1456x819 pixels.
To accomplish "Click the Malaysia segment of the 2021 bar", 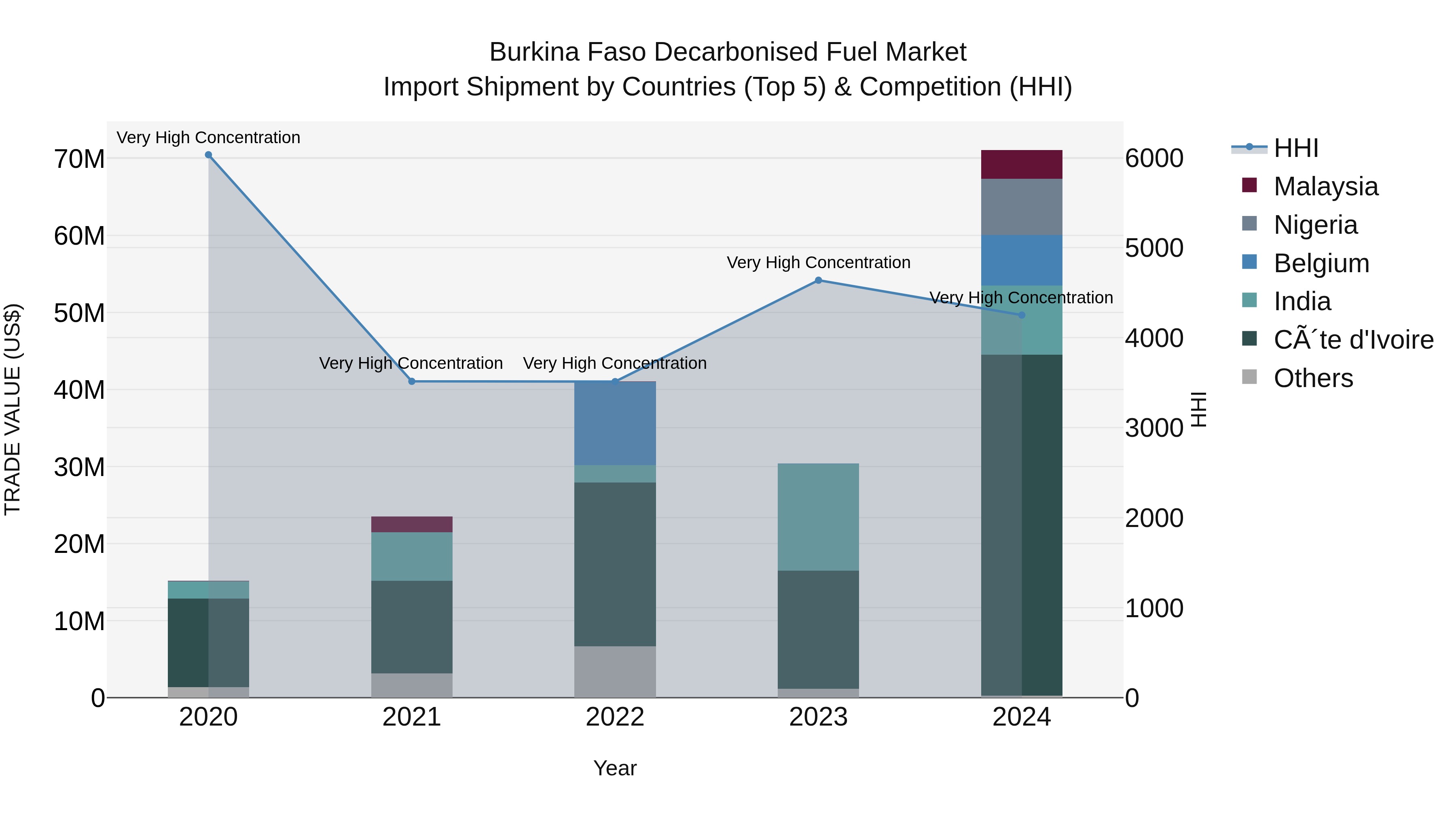I will [x=412, y=525].
